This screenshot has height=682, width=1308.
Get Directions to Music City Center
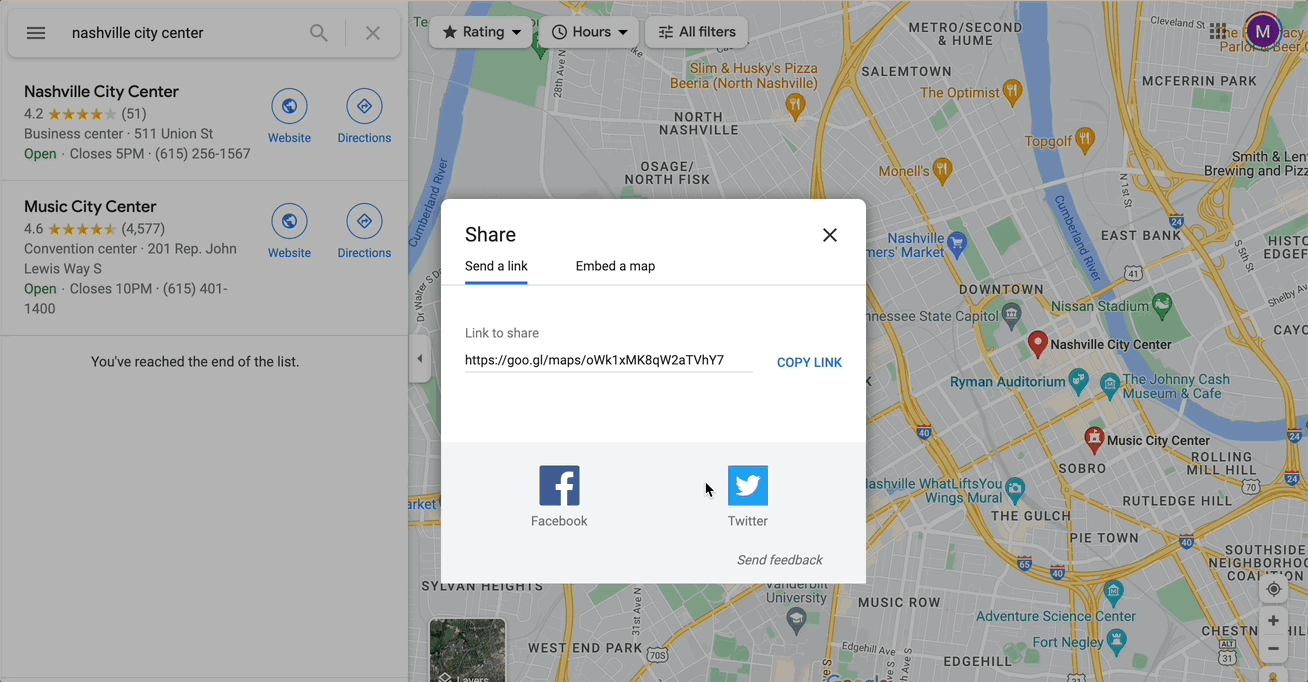click(364, 221)
